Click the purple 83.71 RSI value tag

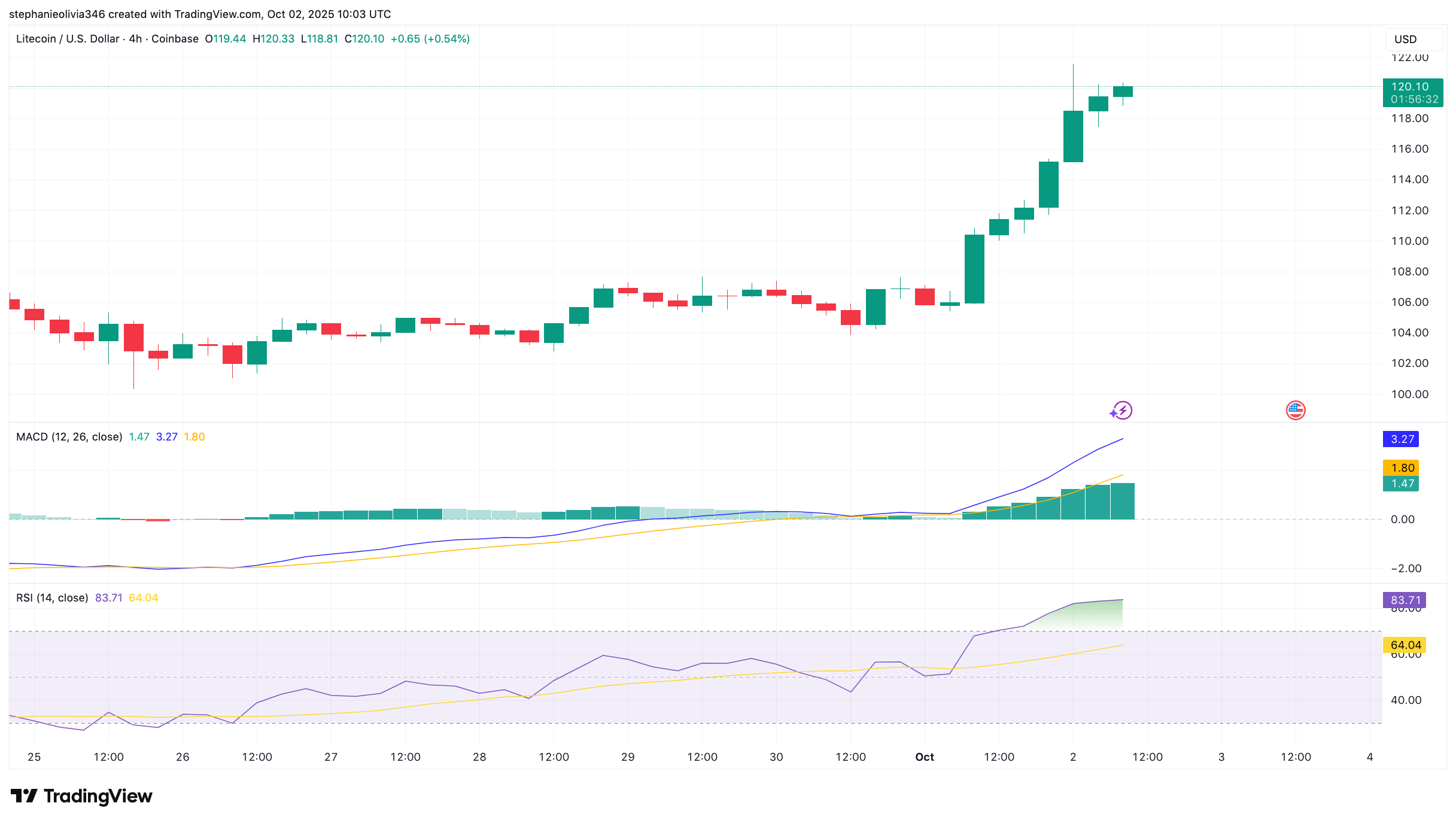point(1405,600)
